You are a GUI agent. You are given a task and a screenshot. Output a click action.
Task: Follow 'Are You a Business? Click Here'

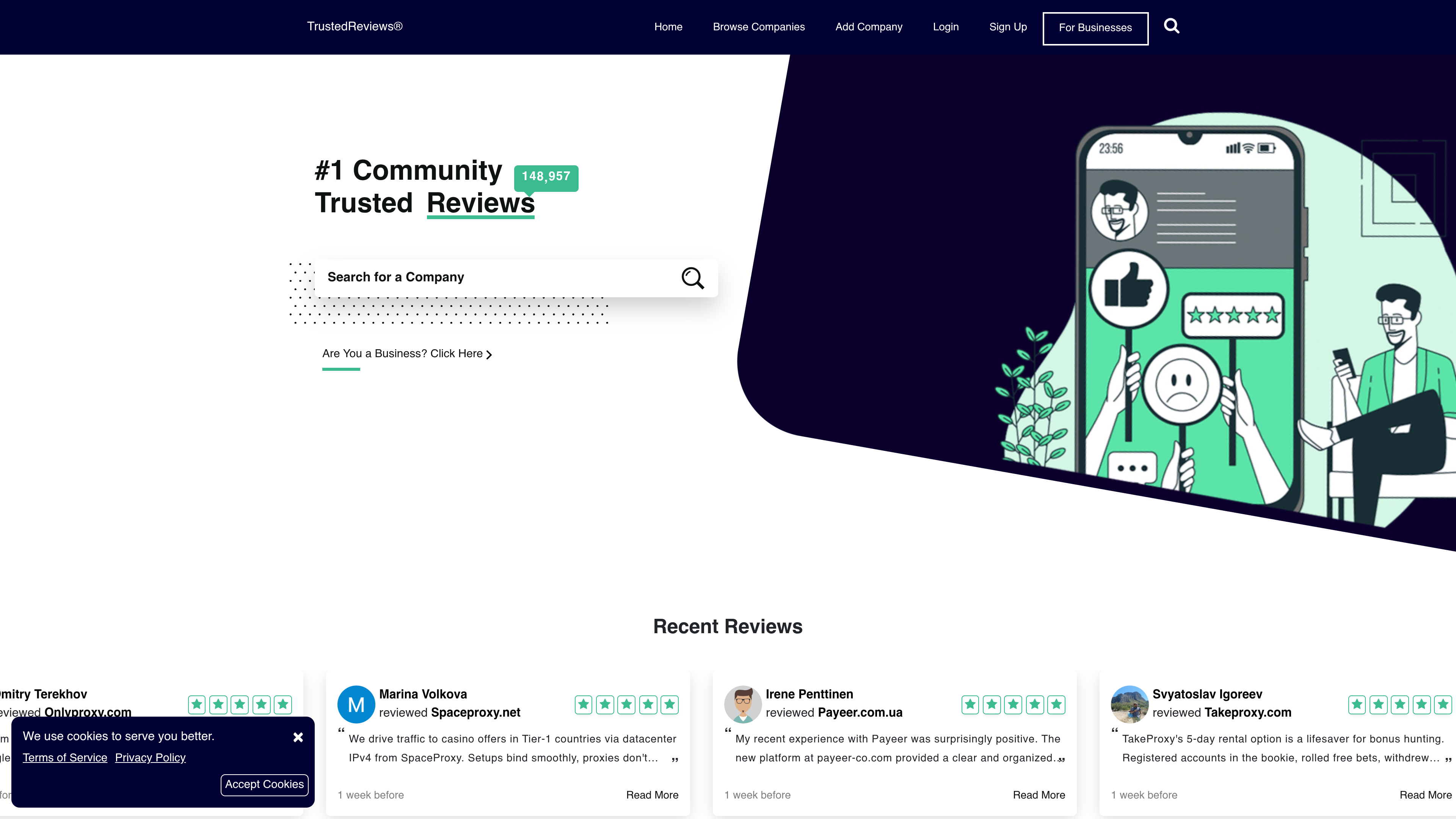click(407, 354)
